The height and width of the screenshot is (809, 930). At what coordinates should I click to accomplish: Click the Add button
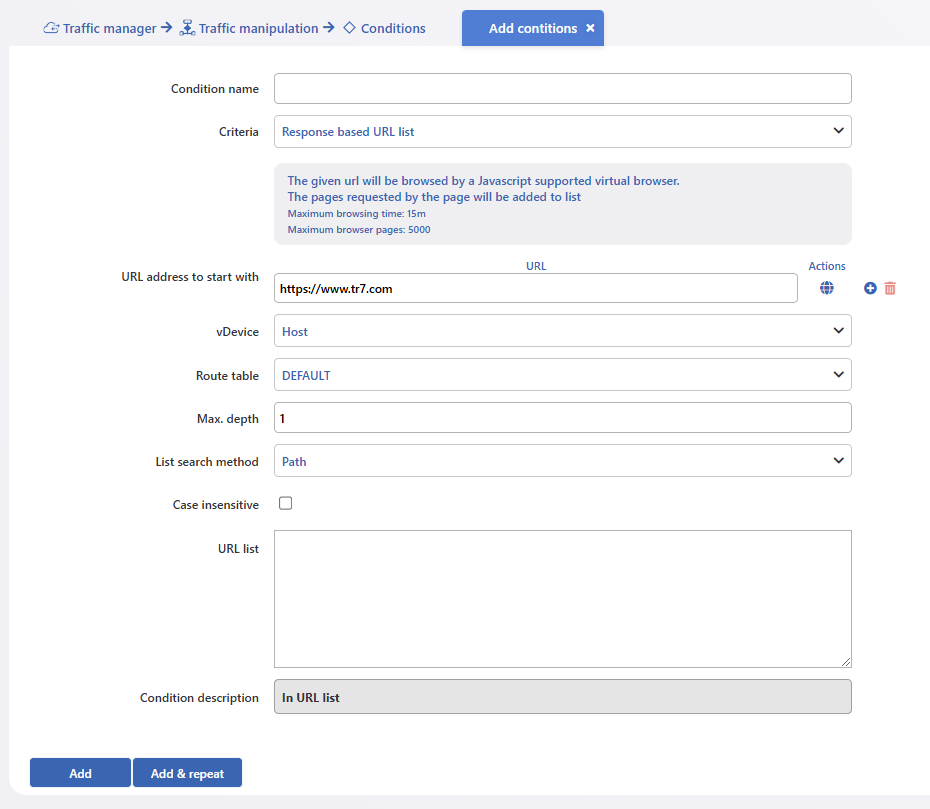pyautogui.click(x=80, y=773)
